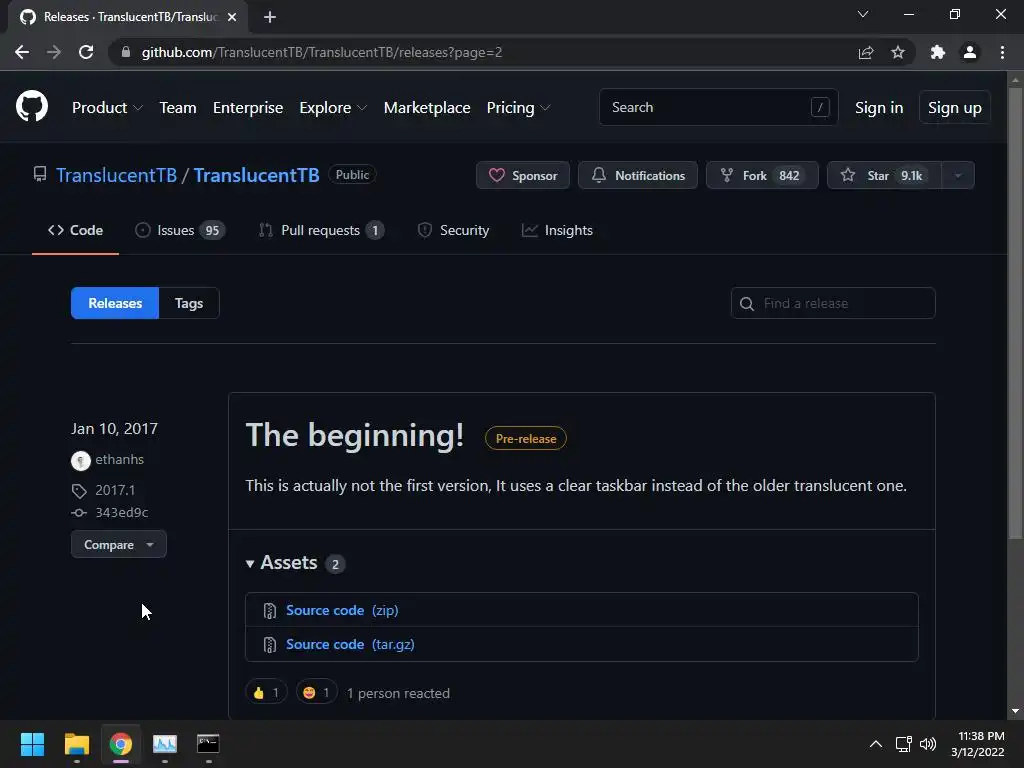Expand the Product menu
1024x768 pixels.
point(107,107)
